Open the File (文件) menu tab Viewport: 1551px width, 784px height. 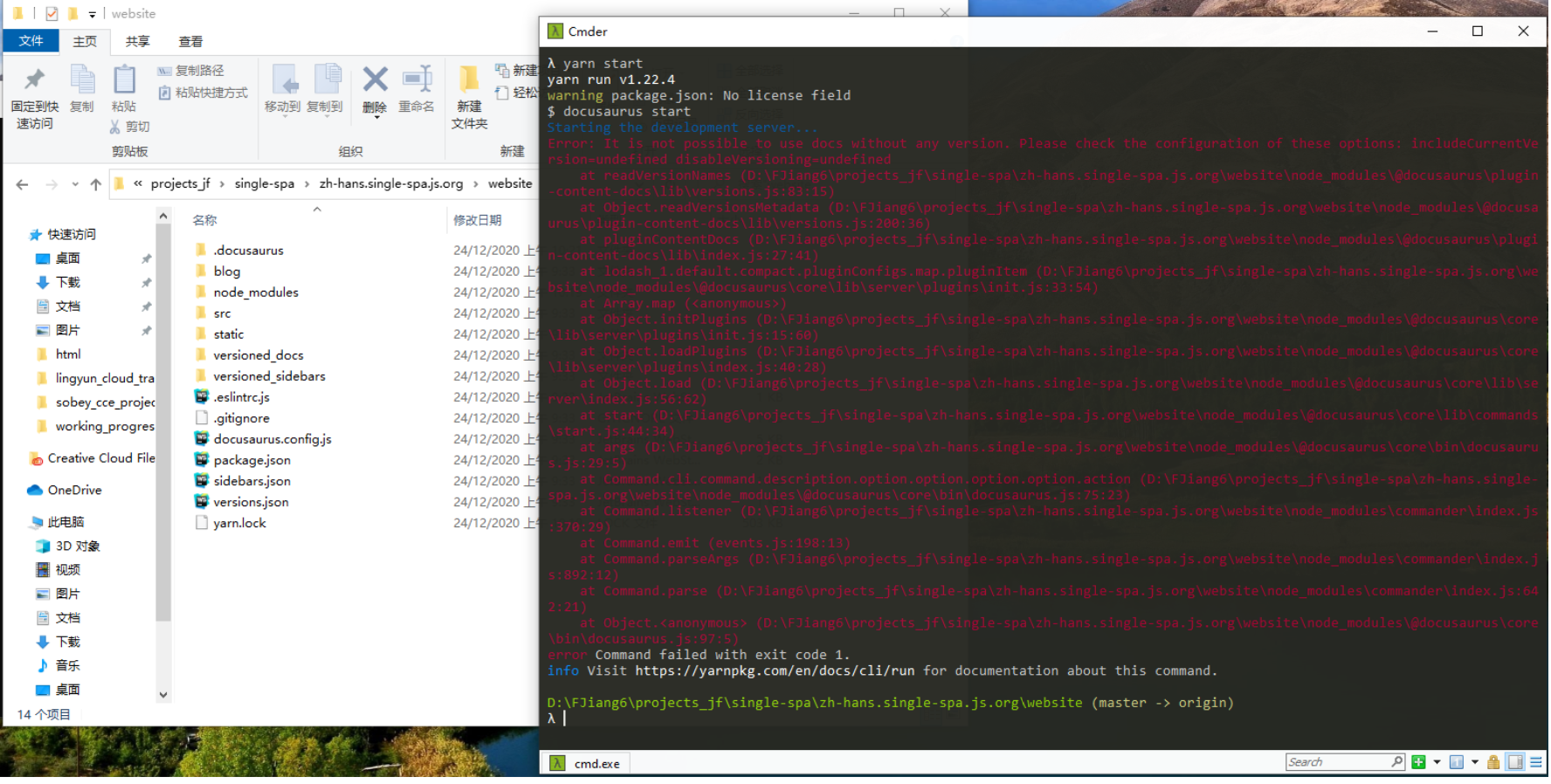pyautogui.click(x=31, y=41)
